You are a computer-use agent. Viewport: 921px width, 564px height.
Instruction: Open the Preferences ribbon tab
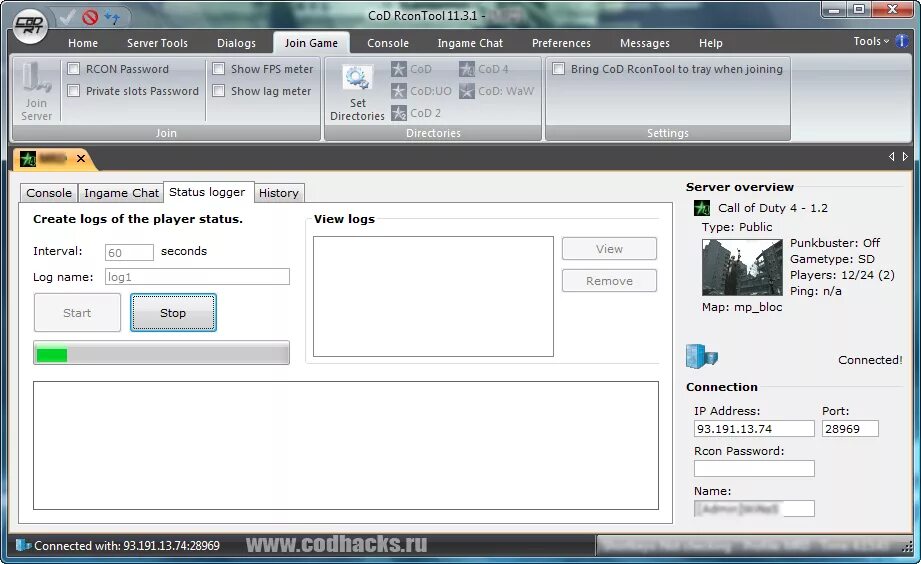561,43
